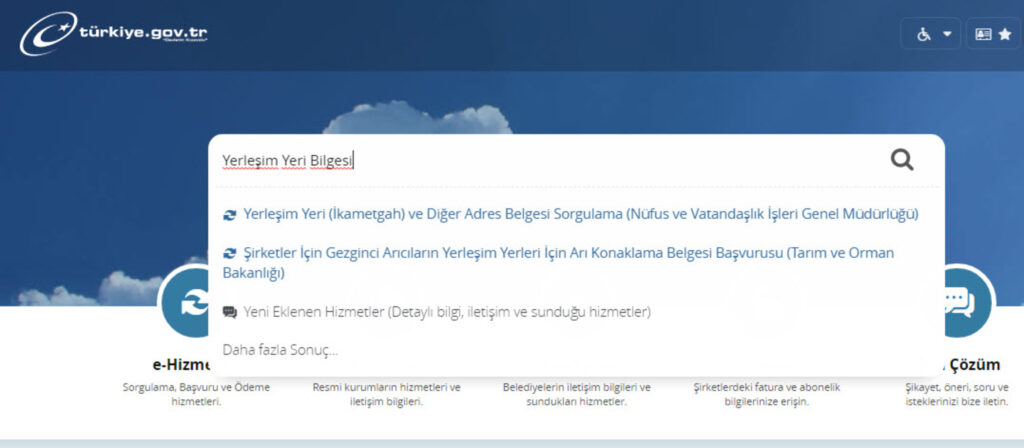Click the chat icon beside Yeni Eklenen Hizmetler
The width and height of the screenshot is (1024, 448).
pos(230,312)
